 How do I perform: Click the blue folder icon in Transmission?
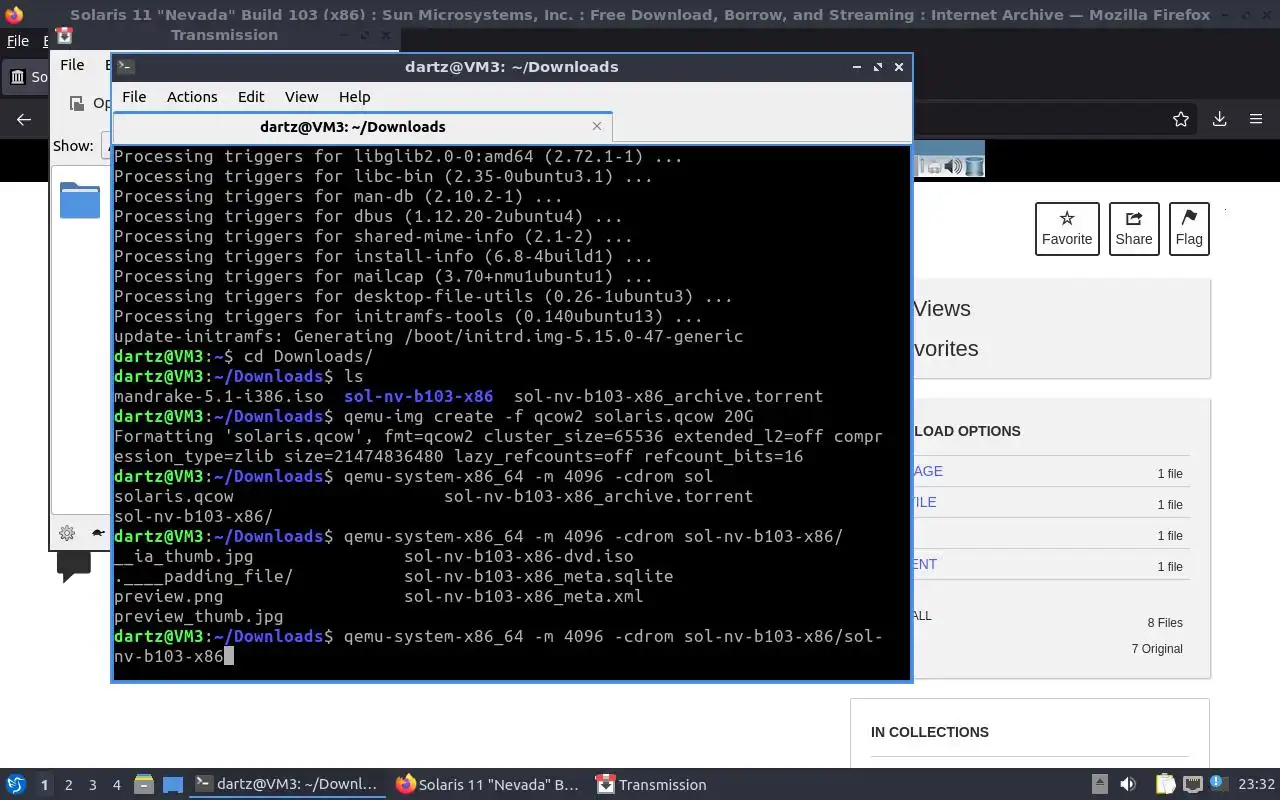coord(80,200)
